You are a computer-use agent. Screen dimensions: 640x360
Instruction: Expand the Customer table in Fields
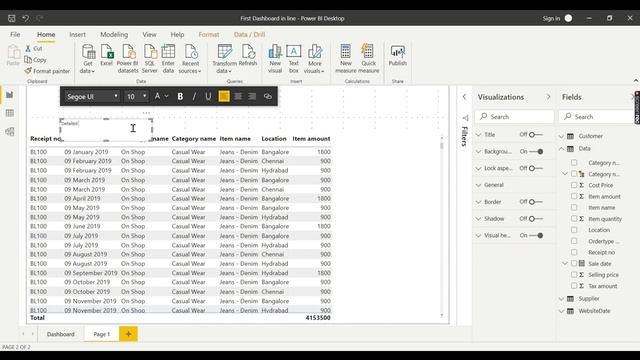561,136
